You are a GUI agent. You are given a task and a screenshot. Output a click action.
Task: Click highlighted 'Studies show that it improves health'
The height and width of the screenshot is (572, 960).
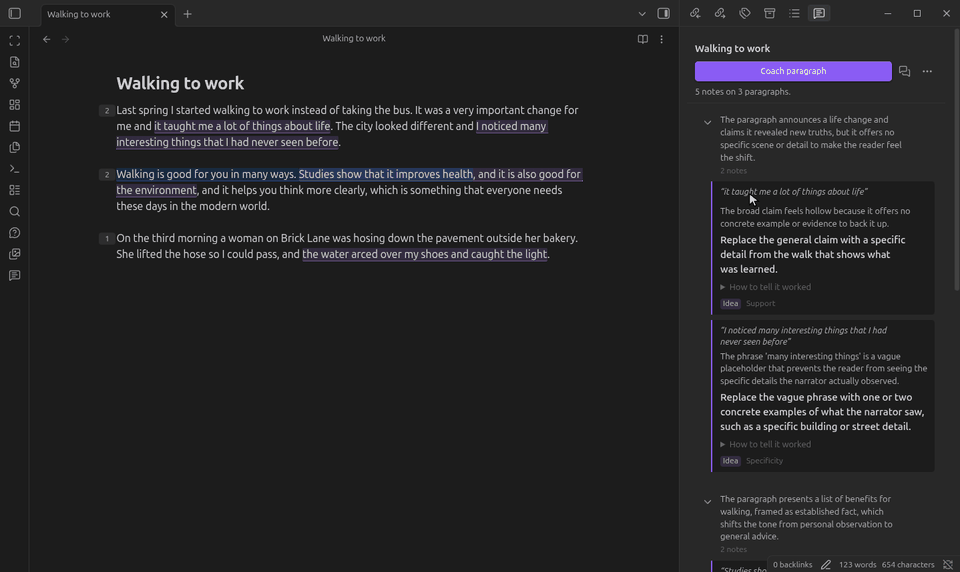(386, 174)
